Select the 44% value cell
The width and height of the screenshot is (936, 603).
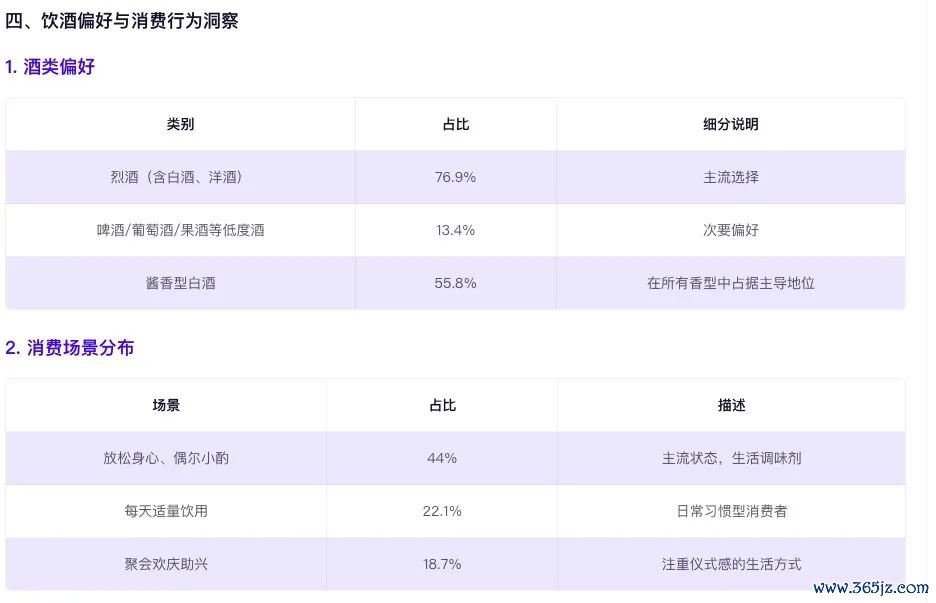tap(442, 458)
